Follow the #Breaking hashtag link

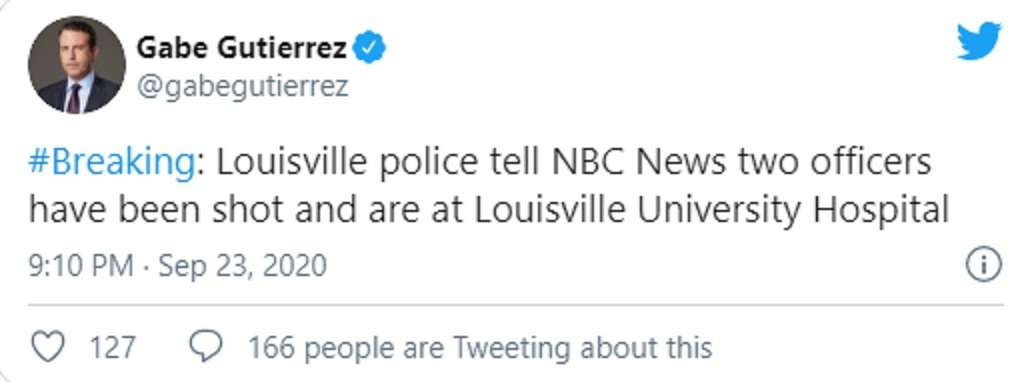click(x=111, y=165)
